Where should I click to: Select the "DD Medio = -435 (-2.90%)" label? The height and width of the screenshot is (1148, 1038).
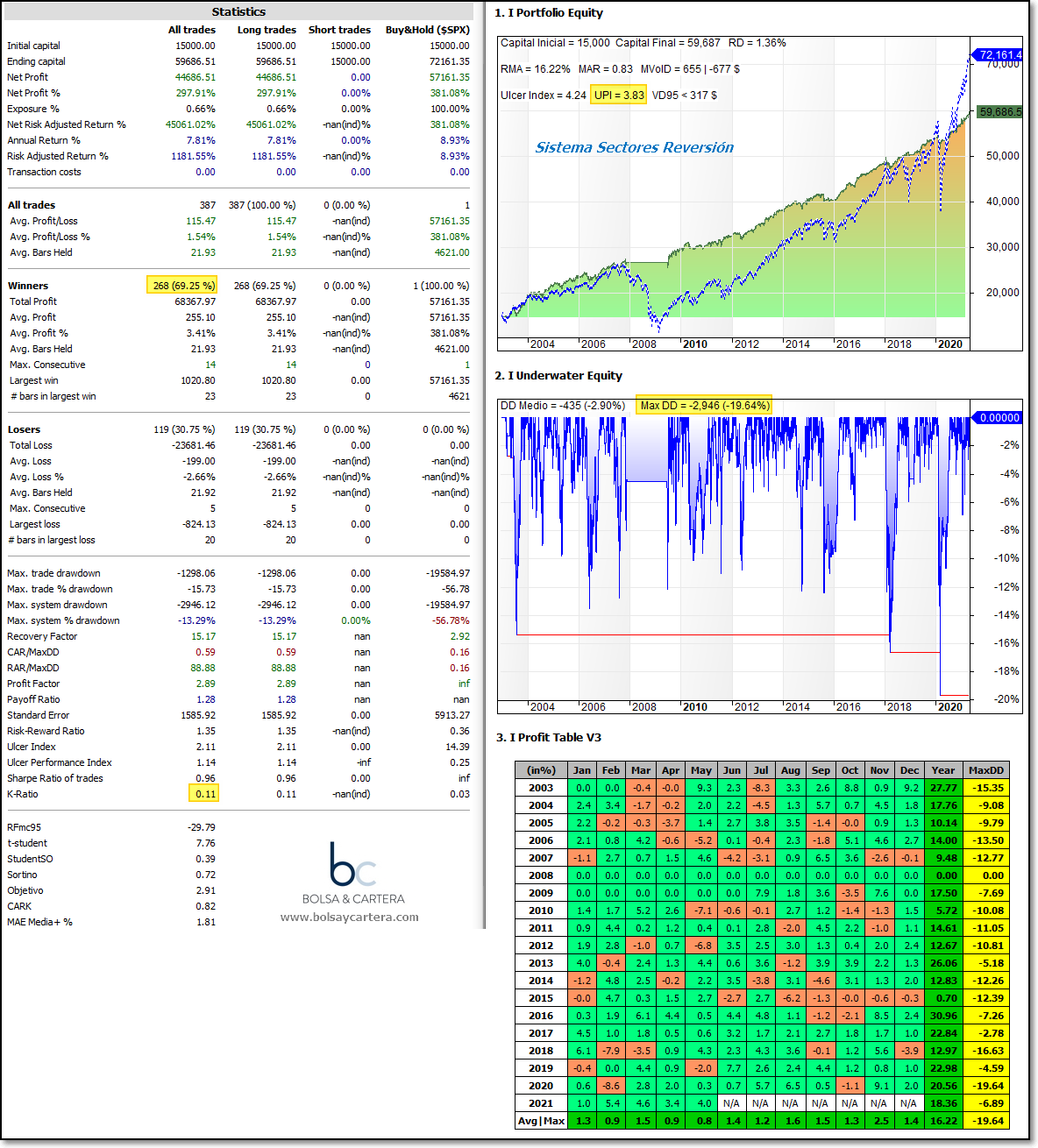pos(563,405)
